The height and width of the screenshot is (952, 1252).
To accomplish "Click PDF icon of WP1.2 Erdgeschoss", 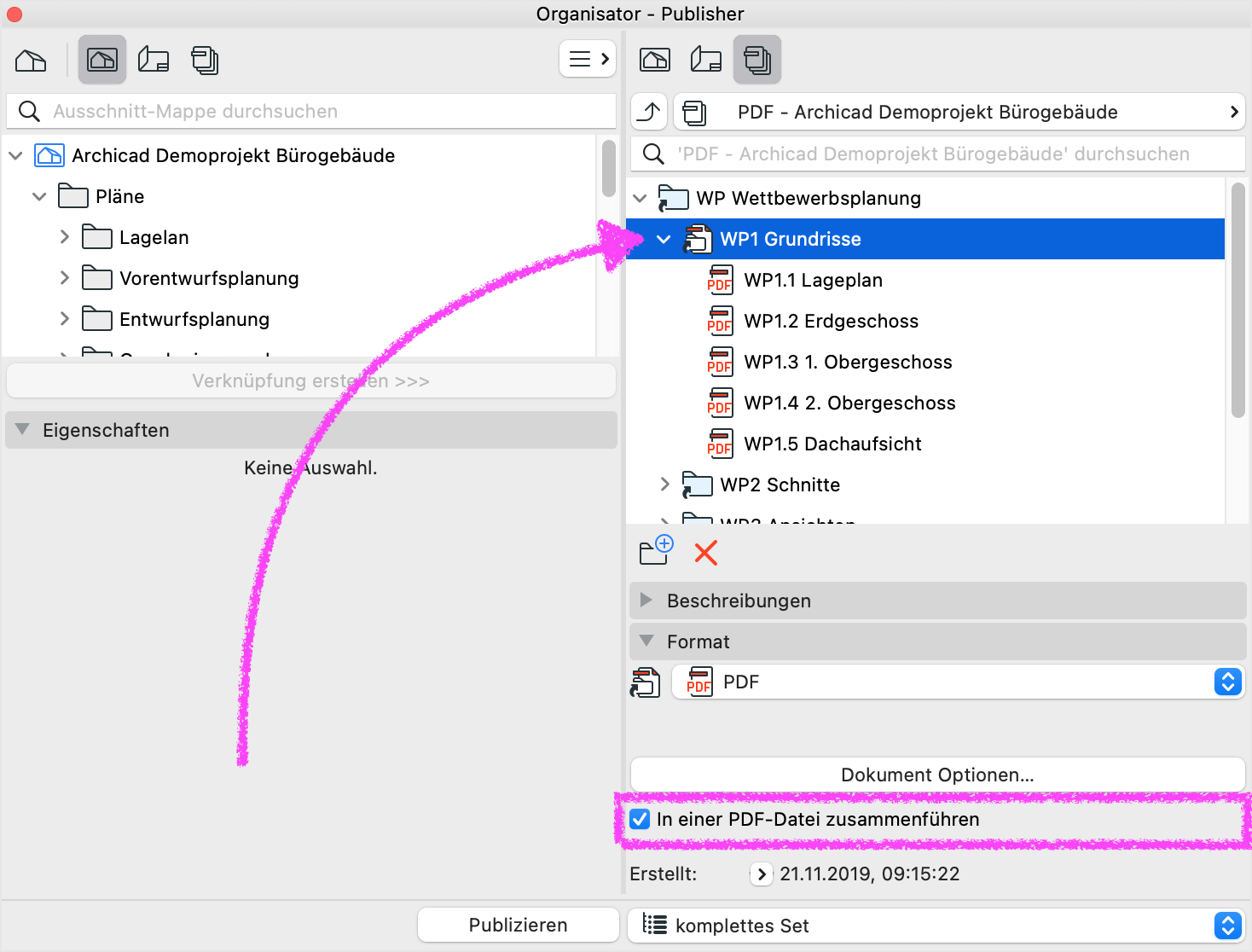I will (720, 321).
